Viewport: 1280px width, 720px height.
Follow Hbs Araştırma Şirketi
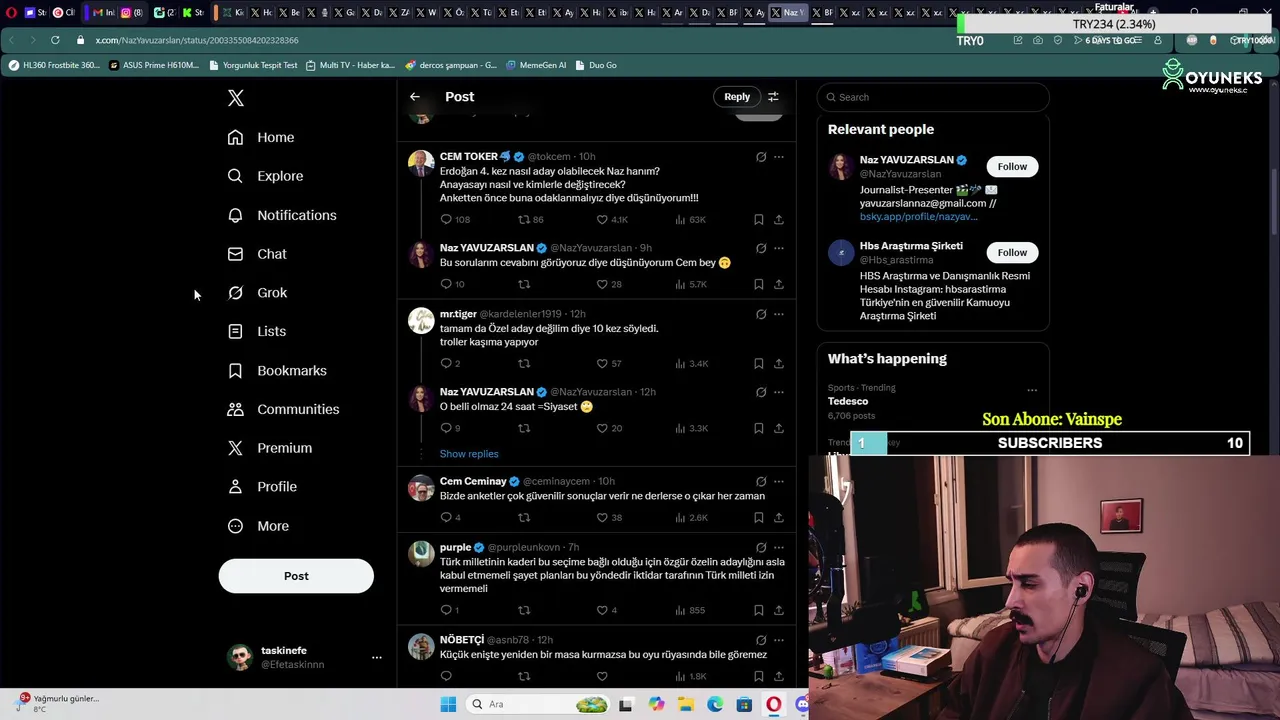[1012, 252]
